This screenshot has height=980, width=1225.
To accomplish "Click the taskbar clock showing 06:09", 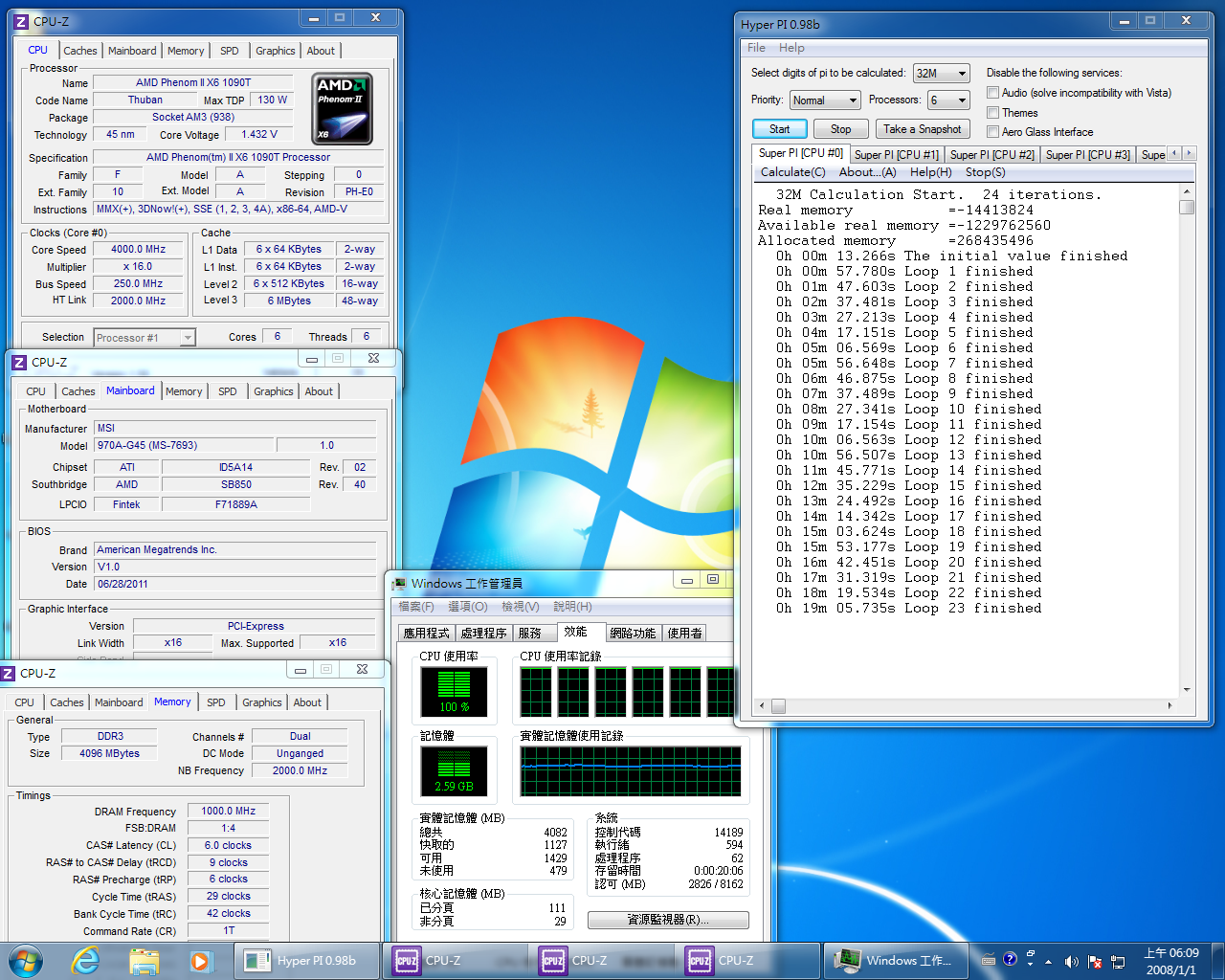I will pos(1171,961).
